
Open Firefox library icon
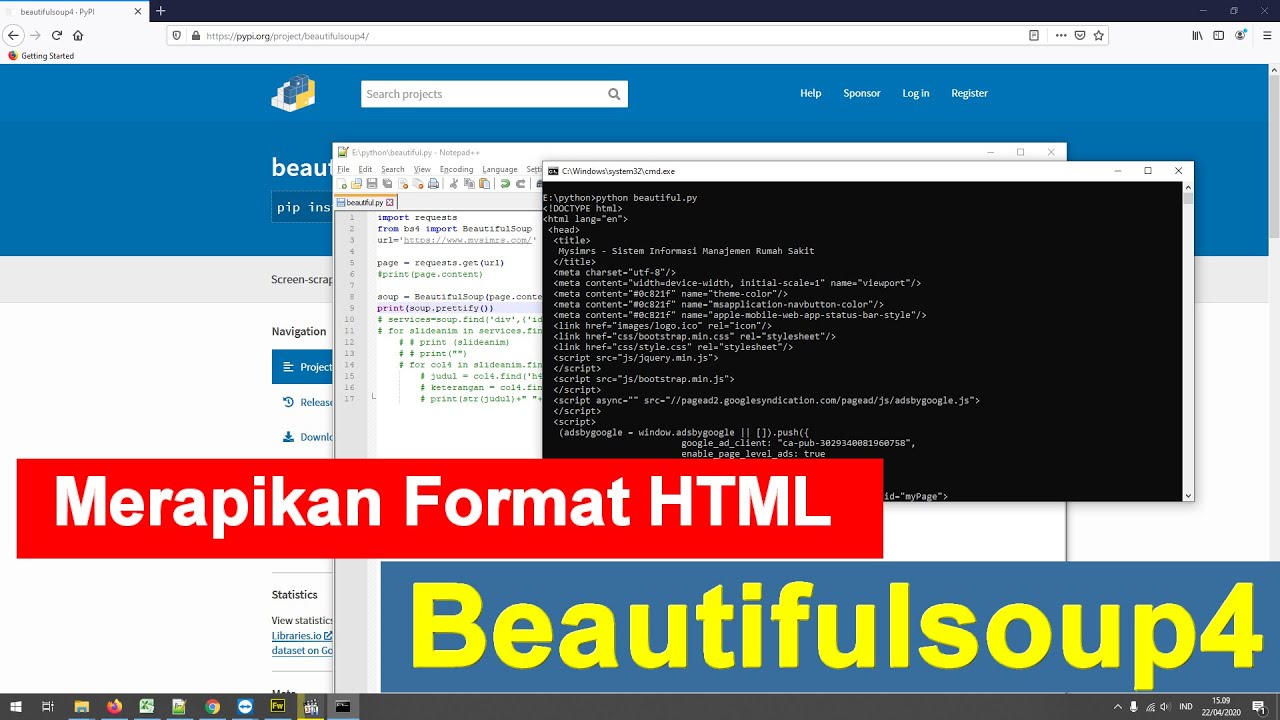[1197, 35]
